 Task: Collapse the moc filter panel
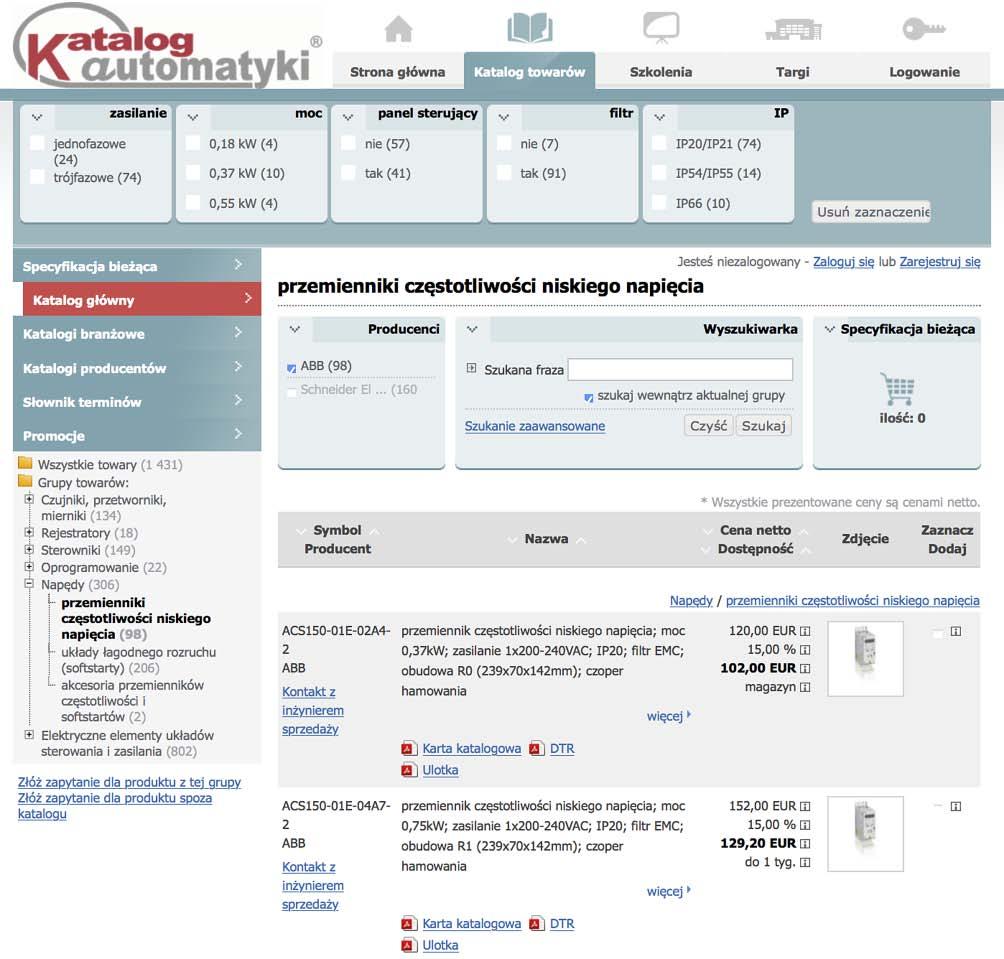(x=193, y=118)
